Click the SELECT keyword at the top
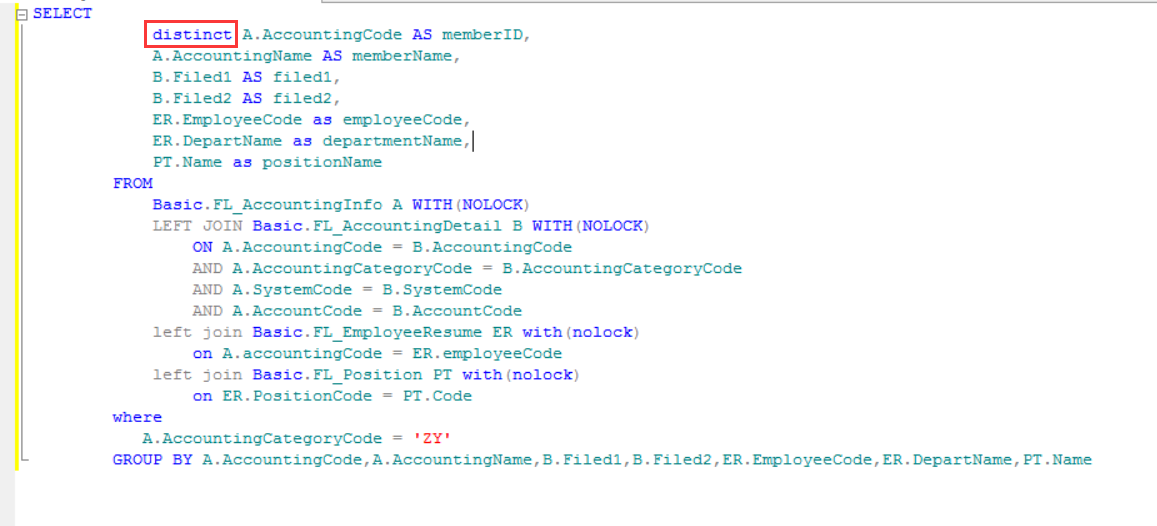1157x526 pixels. pos(63,14)
